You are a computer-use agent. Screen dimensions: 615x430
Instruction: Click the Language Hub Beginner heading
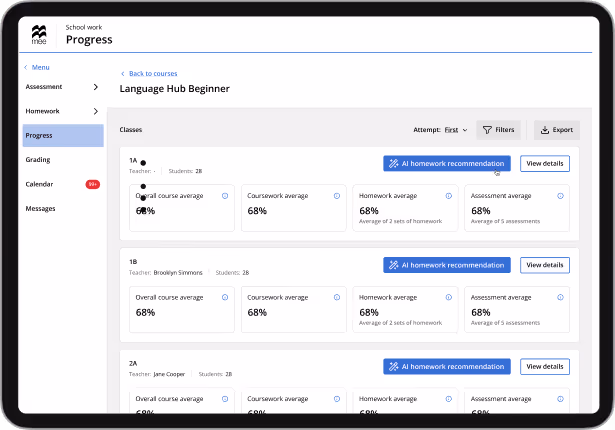[x=175, y=89]
